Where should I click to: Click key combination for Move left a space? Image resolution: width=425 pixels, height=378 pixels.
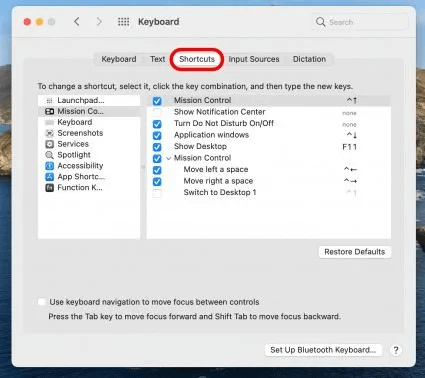[350, 170]
